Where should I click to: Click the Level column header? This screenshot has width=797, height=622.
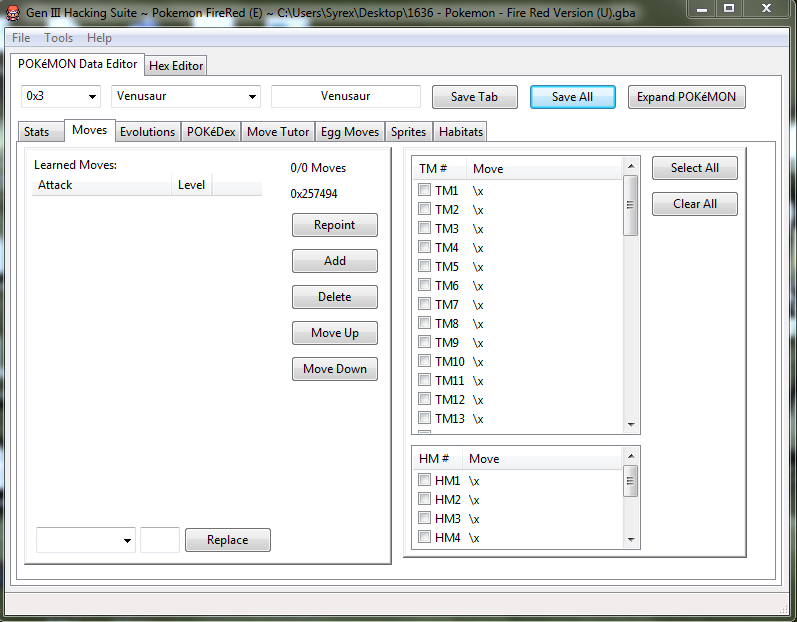[192, 185]
